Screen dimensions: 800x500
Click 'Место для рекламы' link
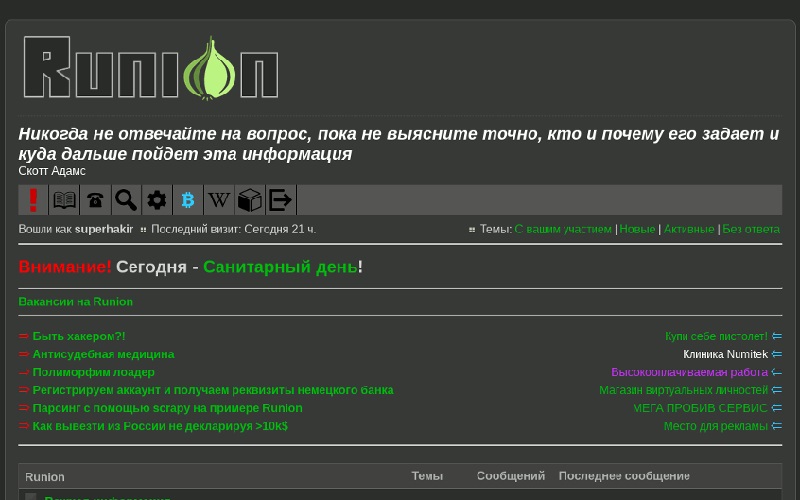tap(716, 426)
